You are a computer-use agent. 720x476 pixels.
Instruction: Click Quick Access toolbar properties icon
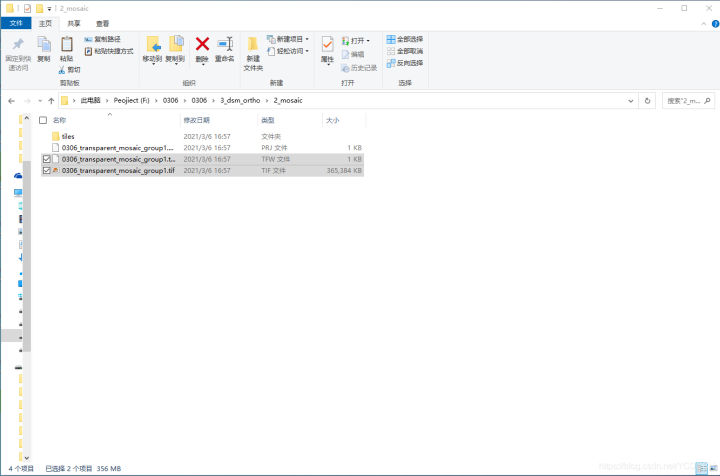pos(28,8)
